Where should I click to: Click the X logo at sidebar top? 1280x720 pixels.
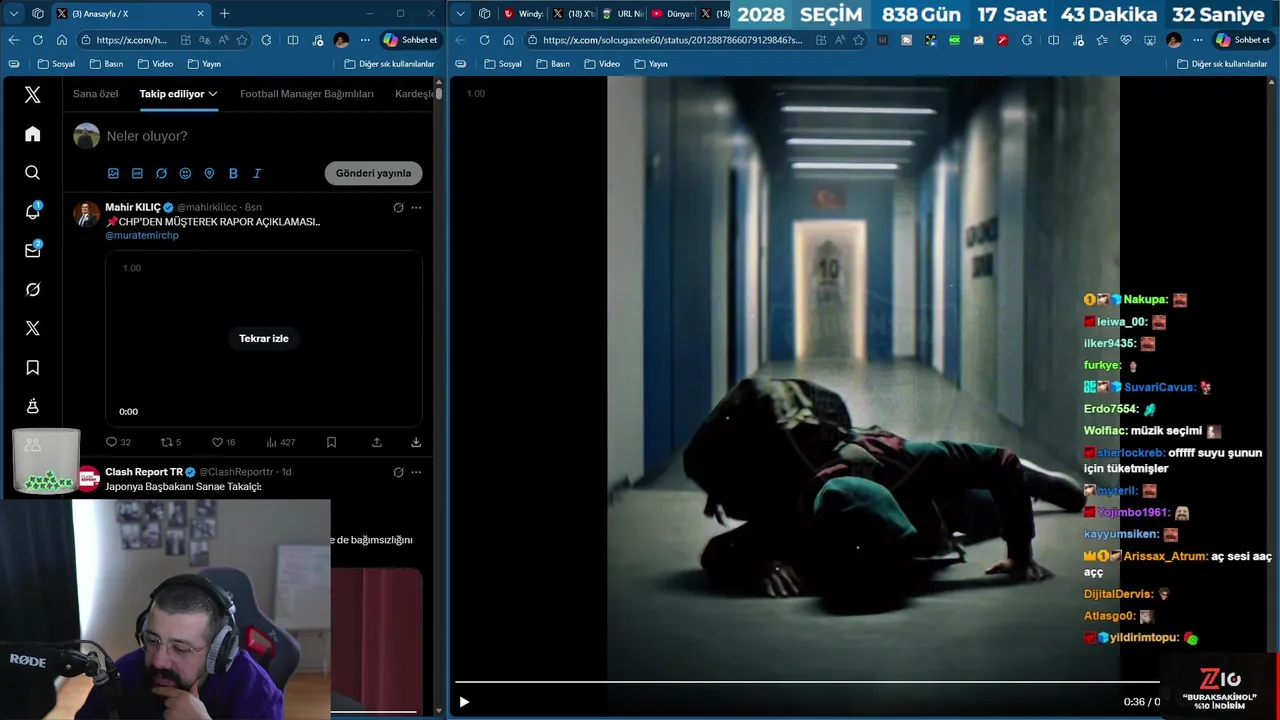tap(32, 95)
